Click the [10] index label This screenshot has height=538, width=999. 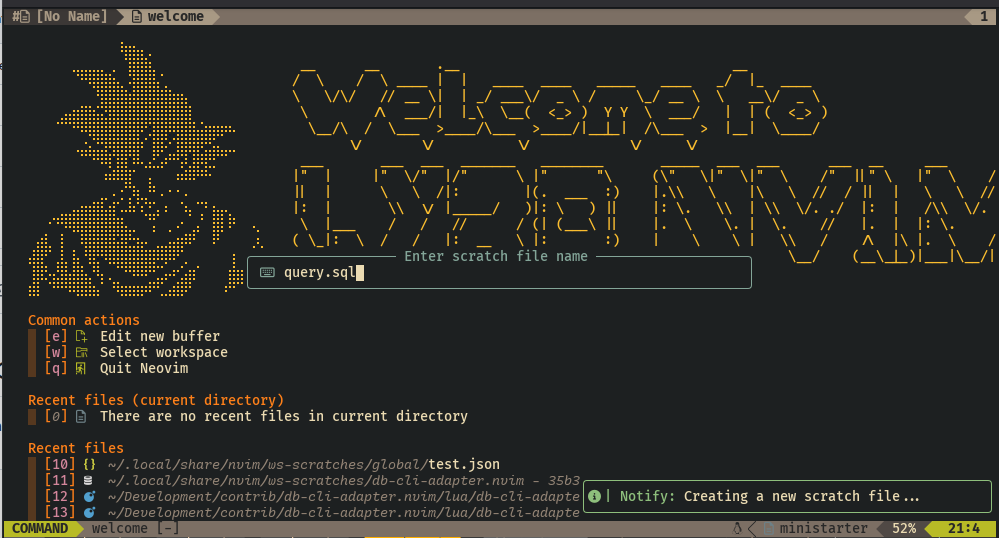coord(59,464)
